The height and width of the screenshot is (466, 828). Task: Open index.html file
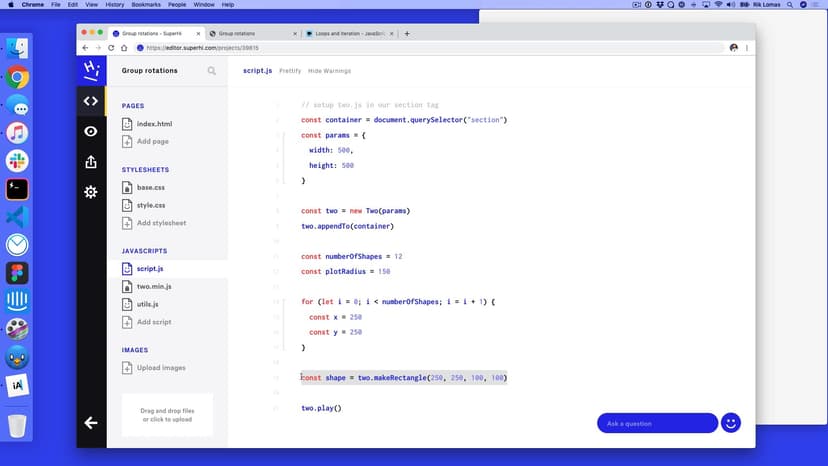(154, 124)
